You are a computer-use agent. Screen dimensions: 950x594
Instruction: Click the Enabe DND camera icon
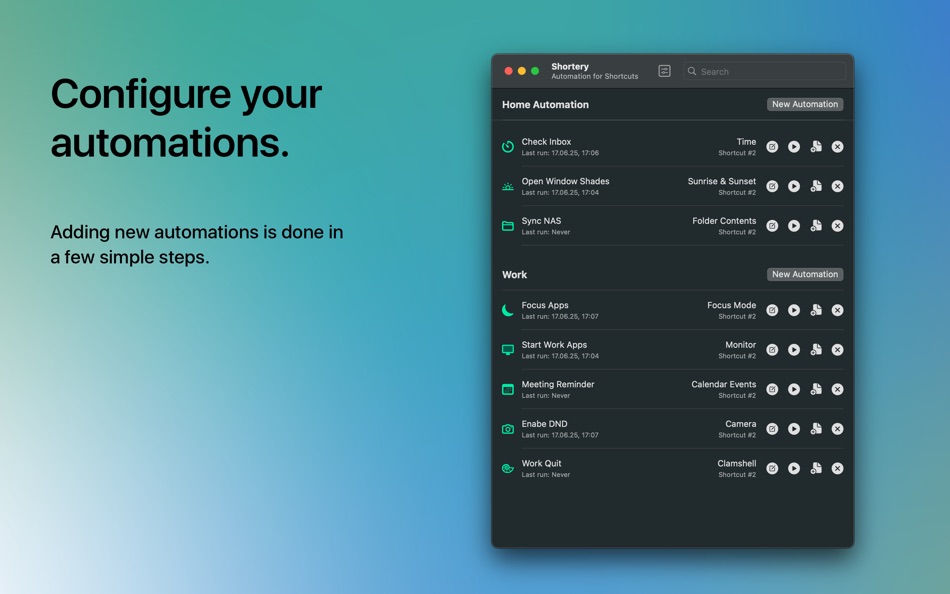pyautogui.click(x=508, y=429)
